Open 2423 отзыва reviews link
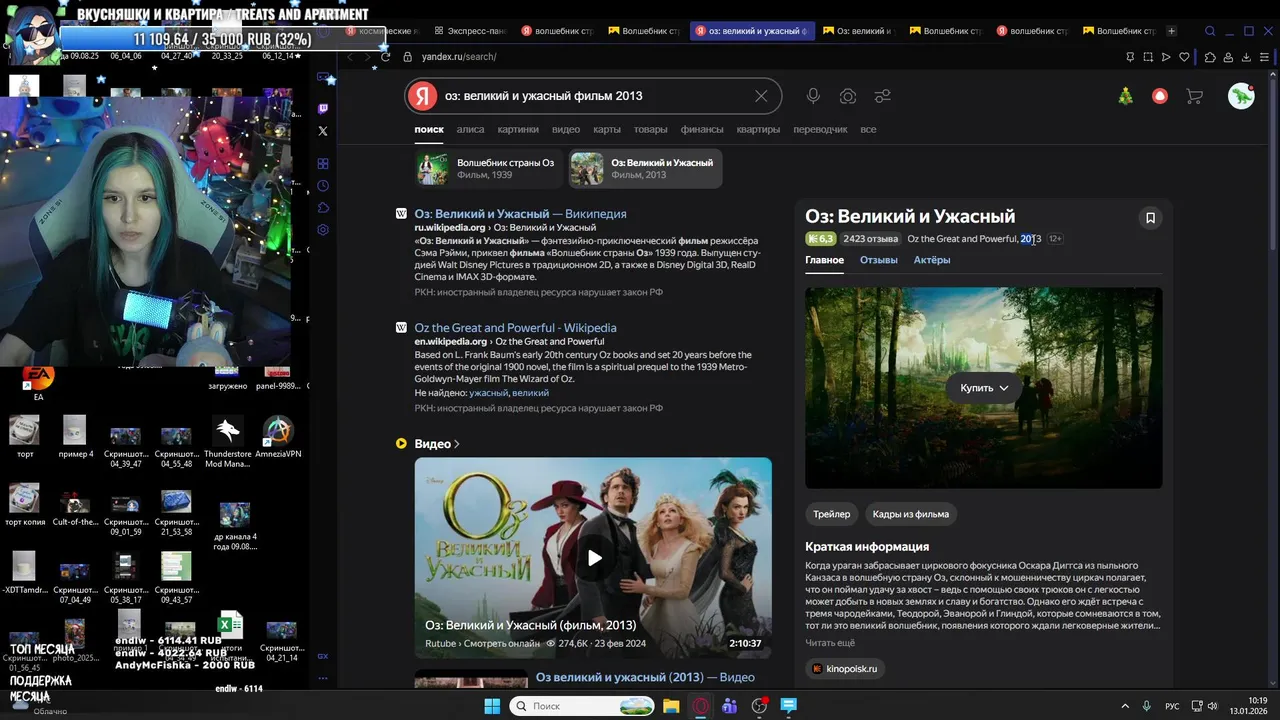The height and width of the screenshot is (720, 1280). [870, 239]
